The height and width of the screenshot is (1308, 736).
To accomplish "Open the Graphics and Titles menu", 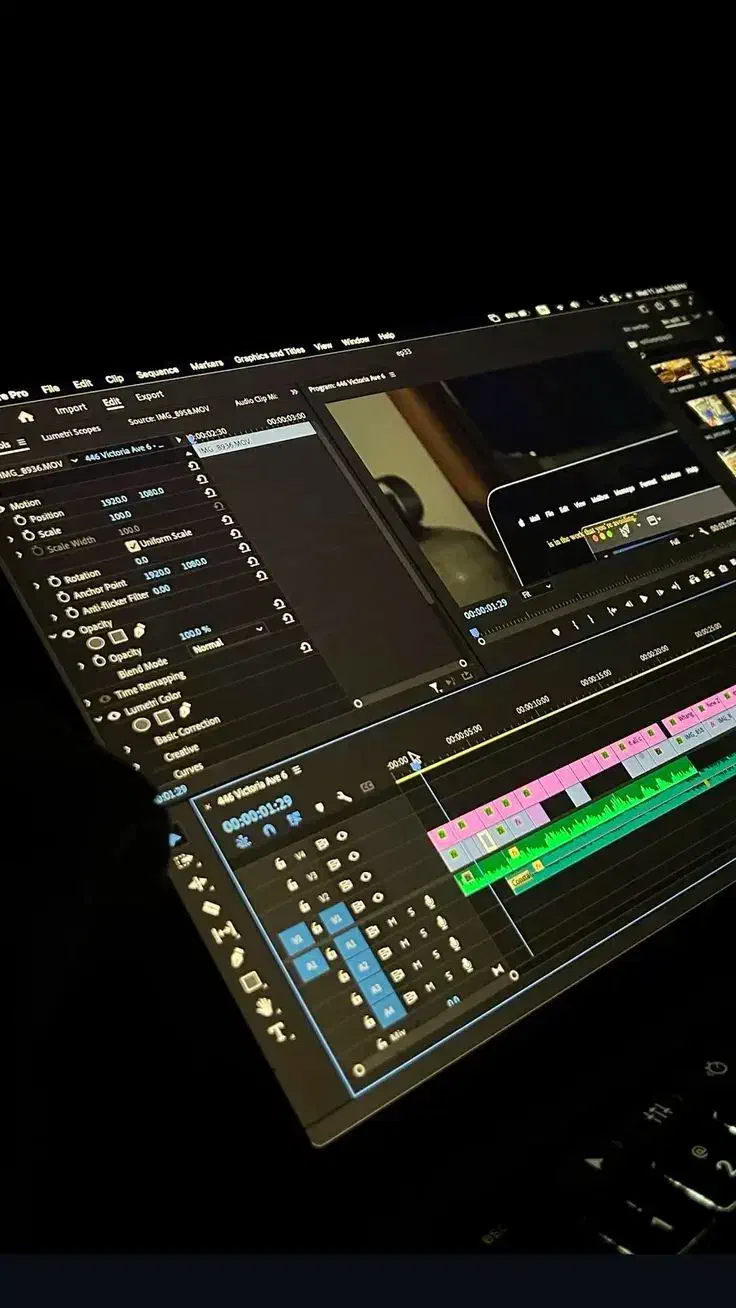I will [269, 354].
